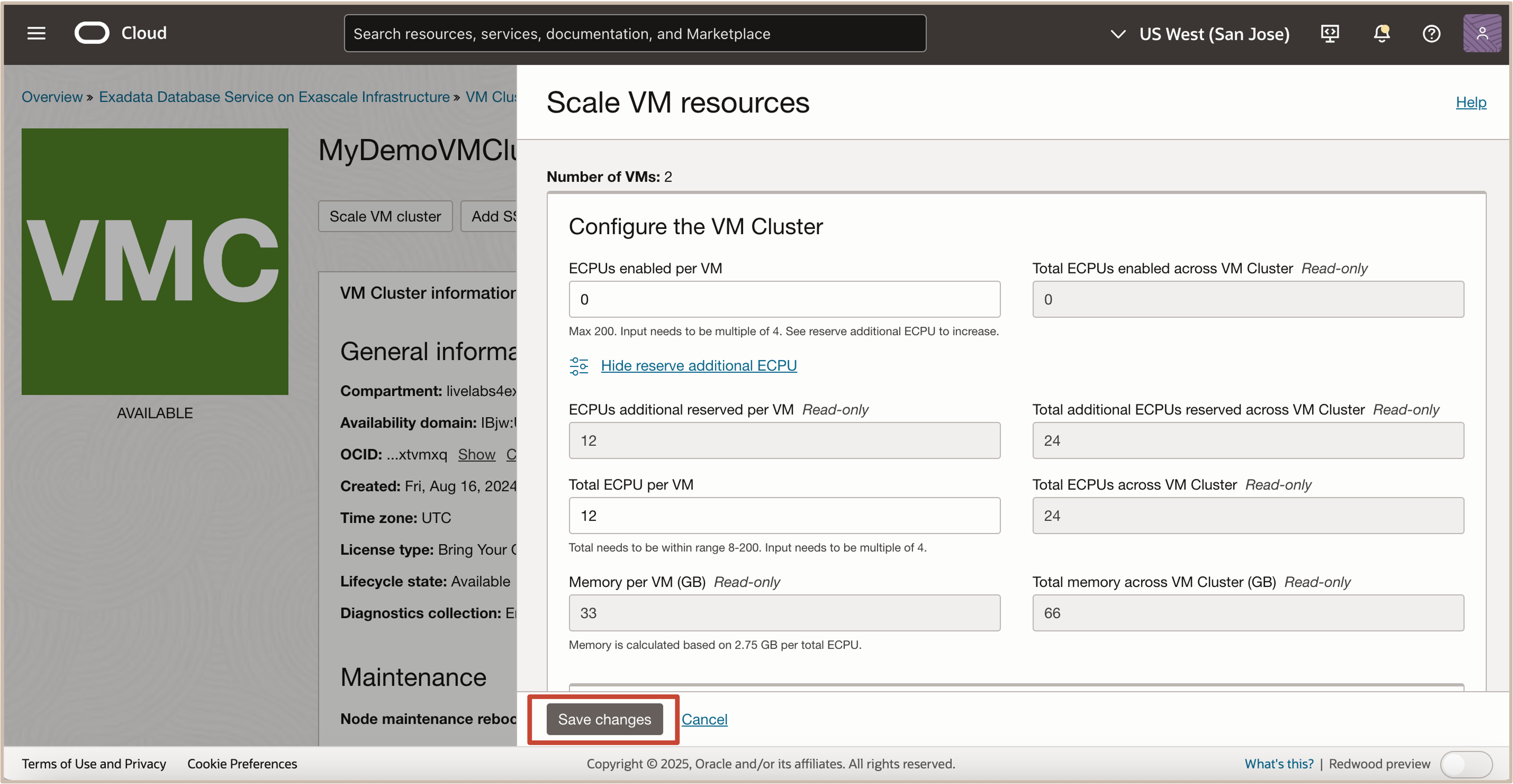The width and height of the screenshot is (1513, 784).
Task: Click the ECPUs enabled per VM field
Action: pyautogui.click(x=783, y=299)
